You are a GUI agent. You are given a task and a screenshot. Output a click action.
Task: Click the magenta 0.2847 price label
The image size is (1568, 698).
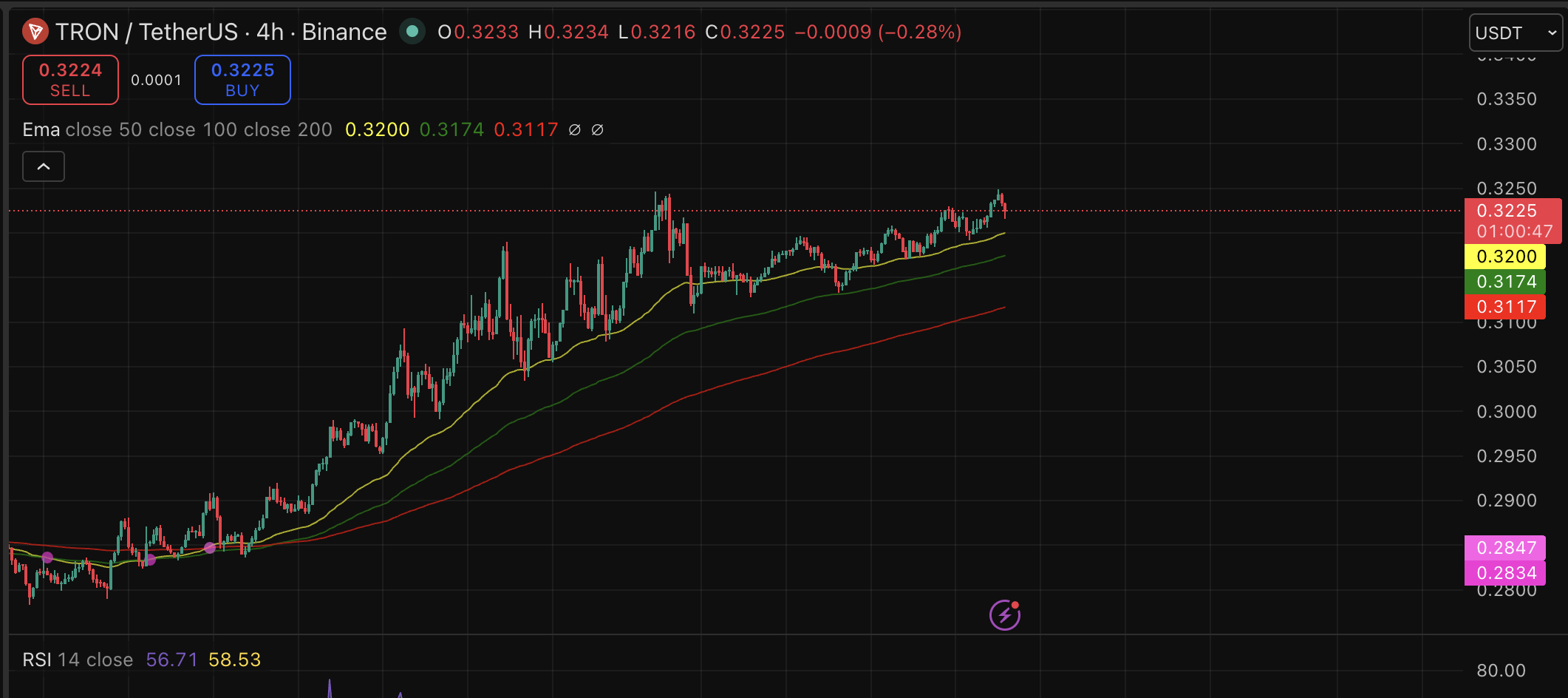pos(1505,548)
